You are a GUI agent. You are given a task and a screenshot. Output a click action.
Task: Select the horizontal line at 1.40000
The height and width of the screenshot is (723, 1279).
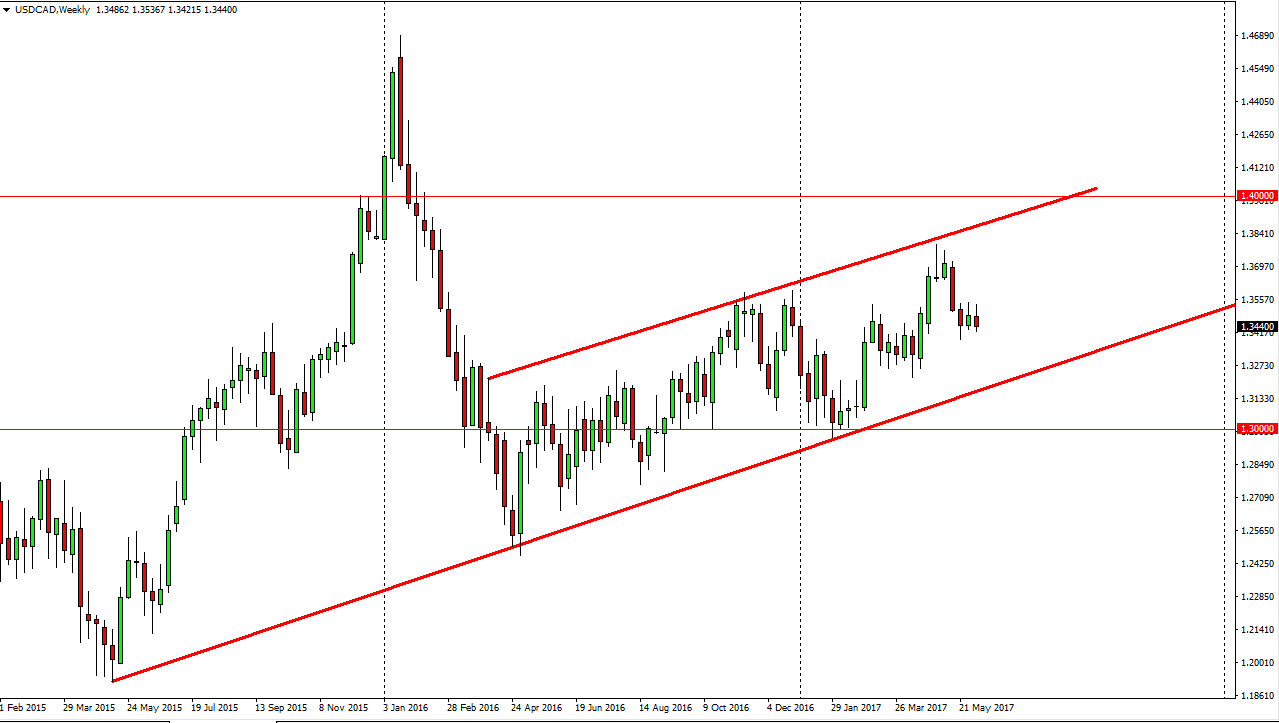(x=200, y=196)
